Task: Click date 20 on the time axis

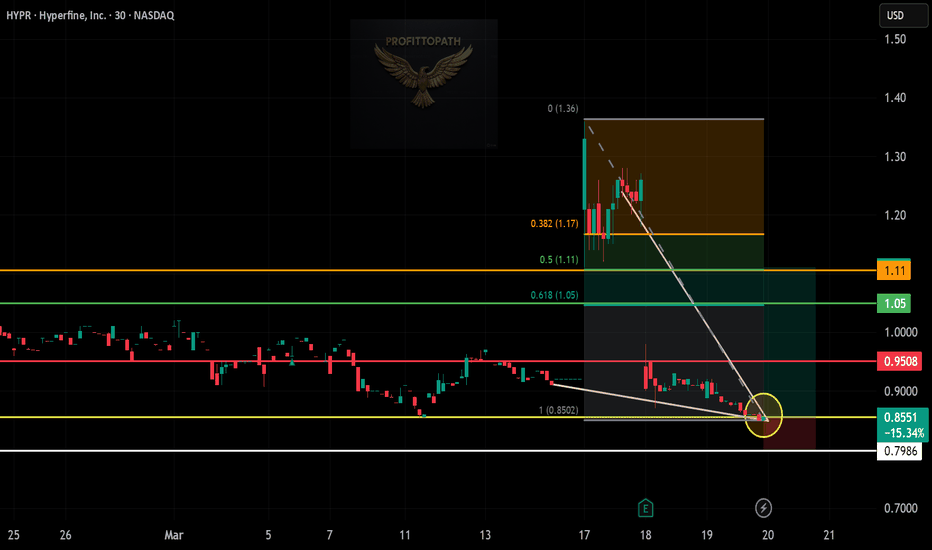Action: click(768, 535)
